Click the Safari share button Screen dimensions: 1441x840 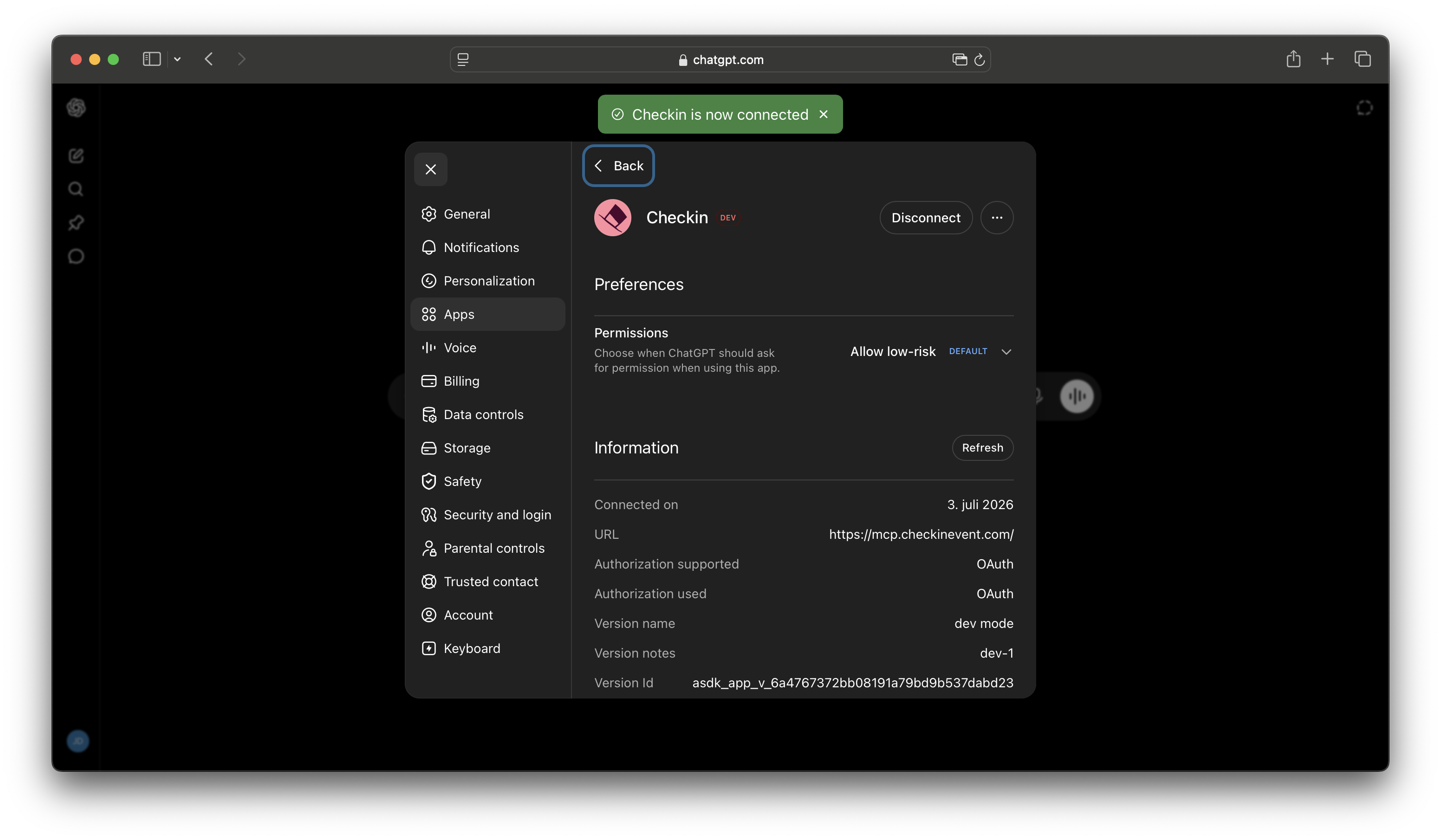[x=1293, y=58]
